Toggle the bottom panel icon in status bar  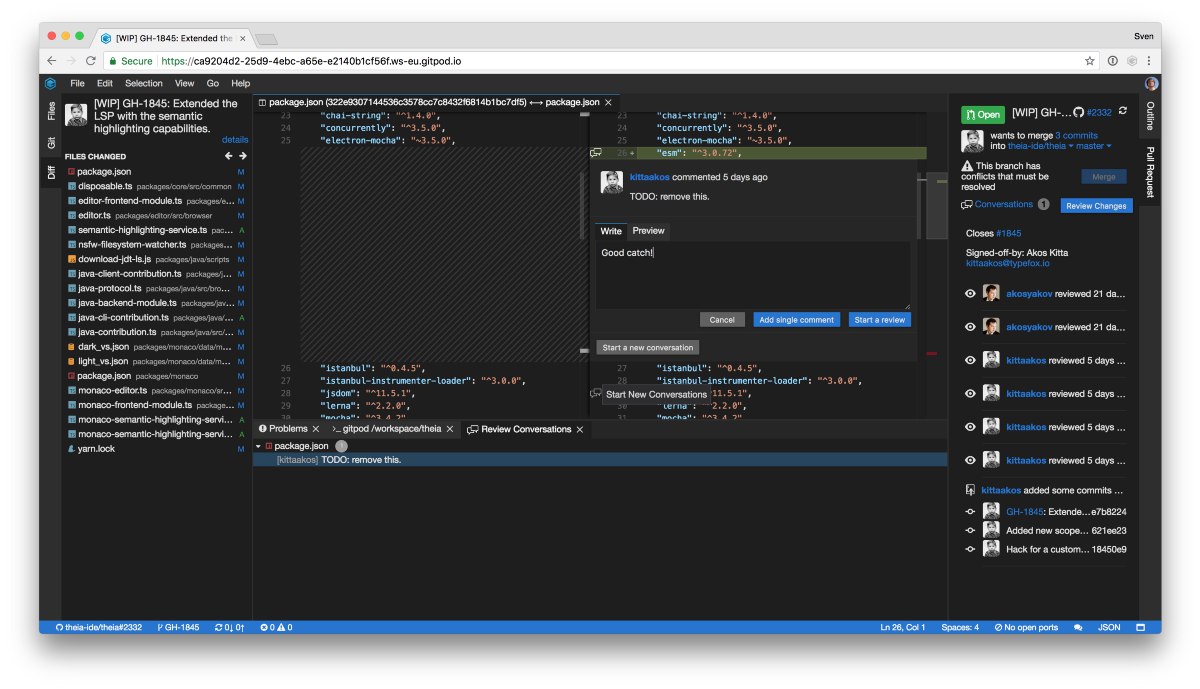[1140, 627]
